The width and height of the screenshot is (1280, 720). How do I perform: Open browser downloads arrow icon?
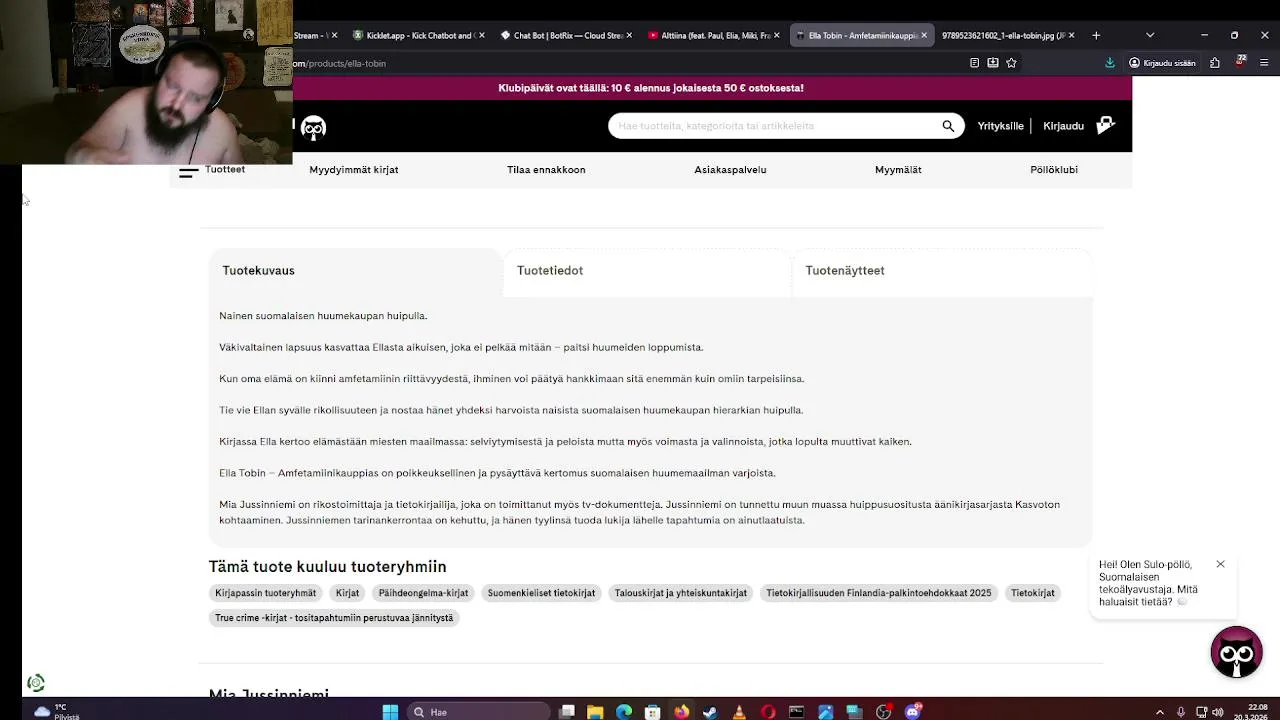point(1110,62)
